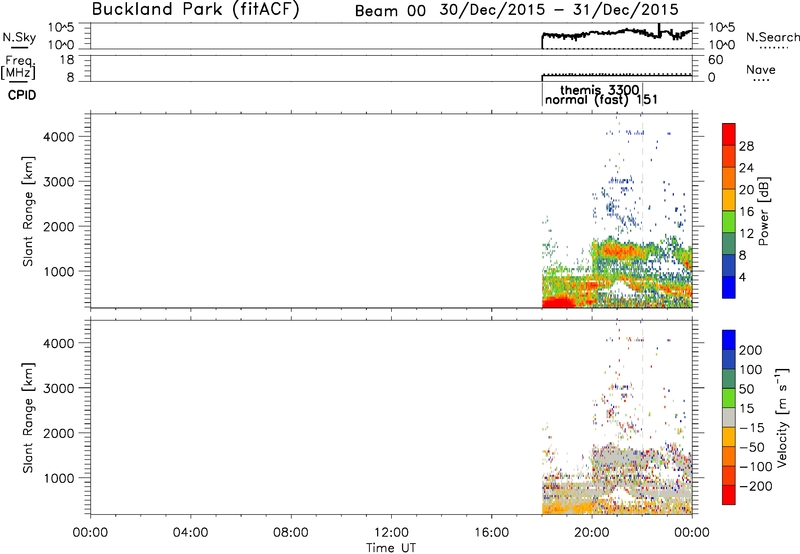
Task: Click the grey band of velocity colorbar
Action: [729, 417]
